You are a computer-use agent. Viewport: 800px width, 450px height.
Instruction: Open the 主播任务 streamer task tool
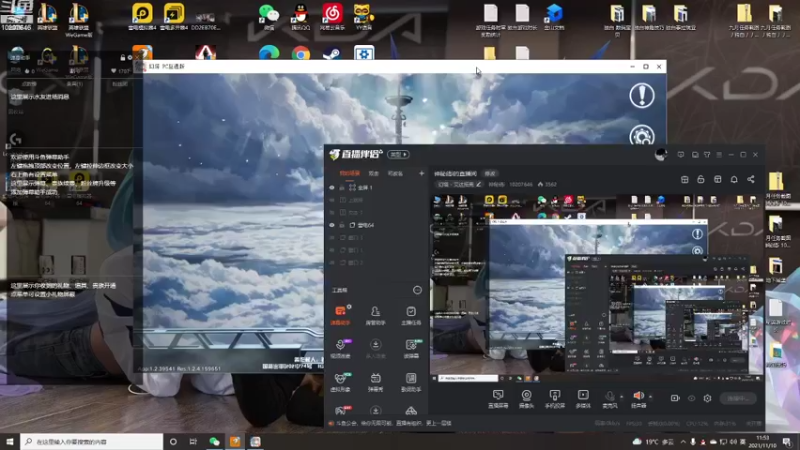click(411, 315)
